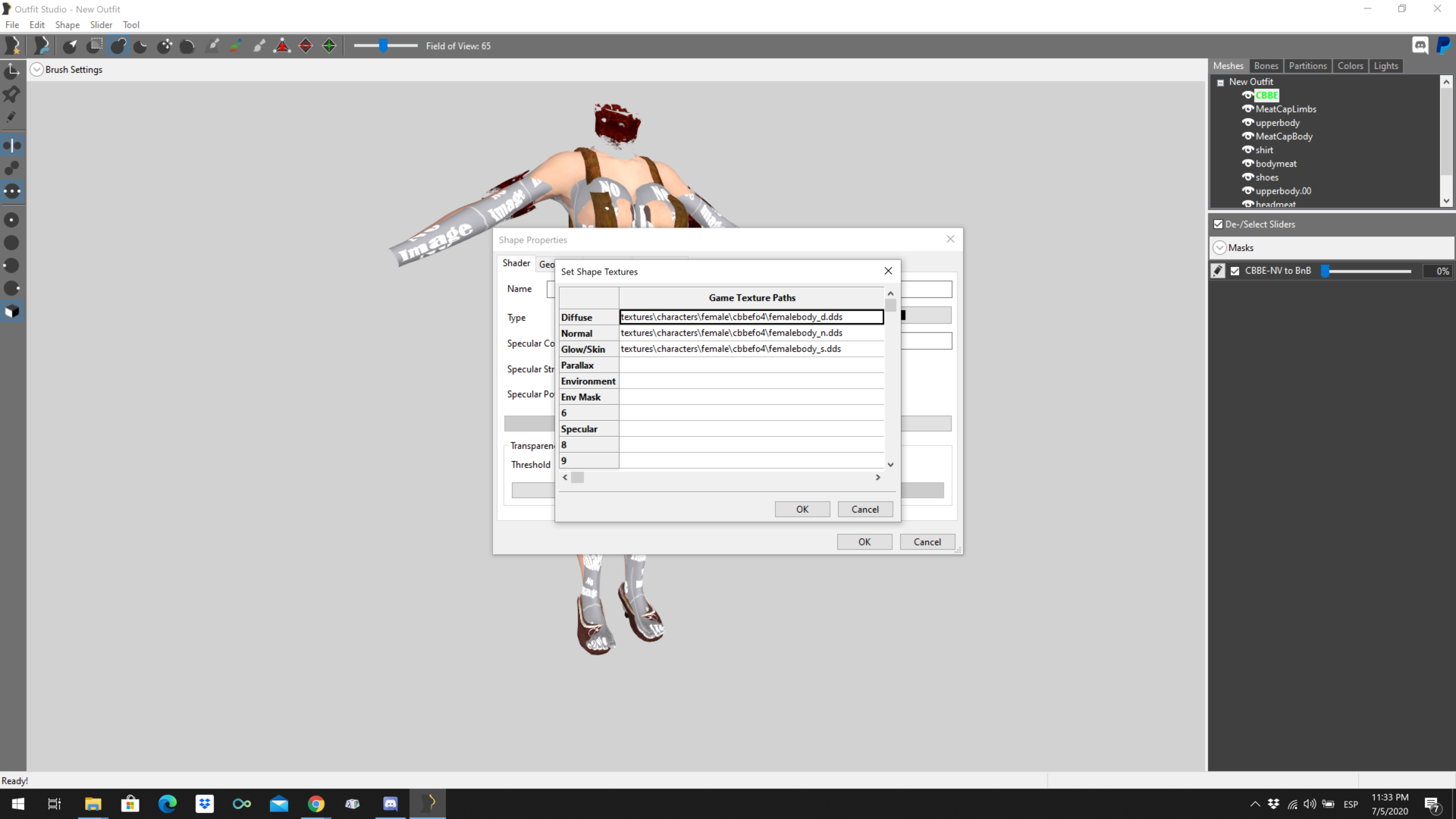Choose the Smooth brush tool

point(188,46)
